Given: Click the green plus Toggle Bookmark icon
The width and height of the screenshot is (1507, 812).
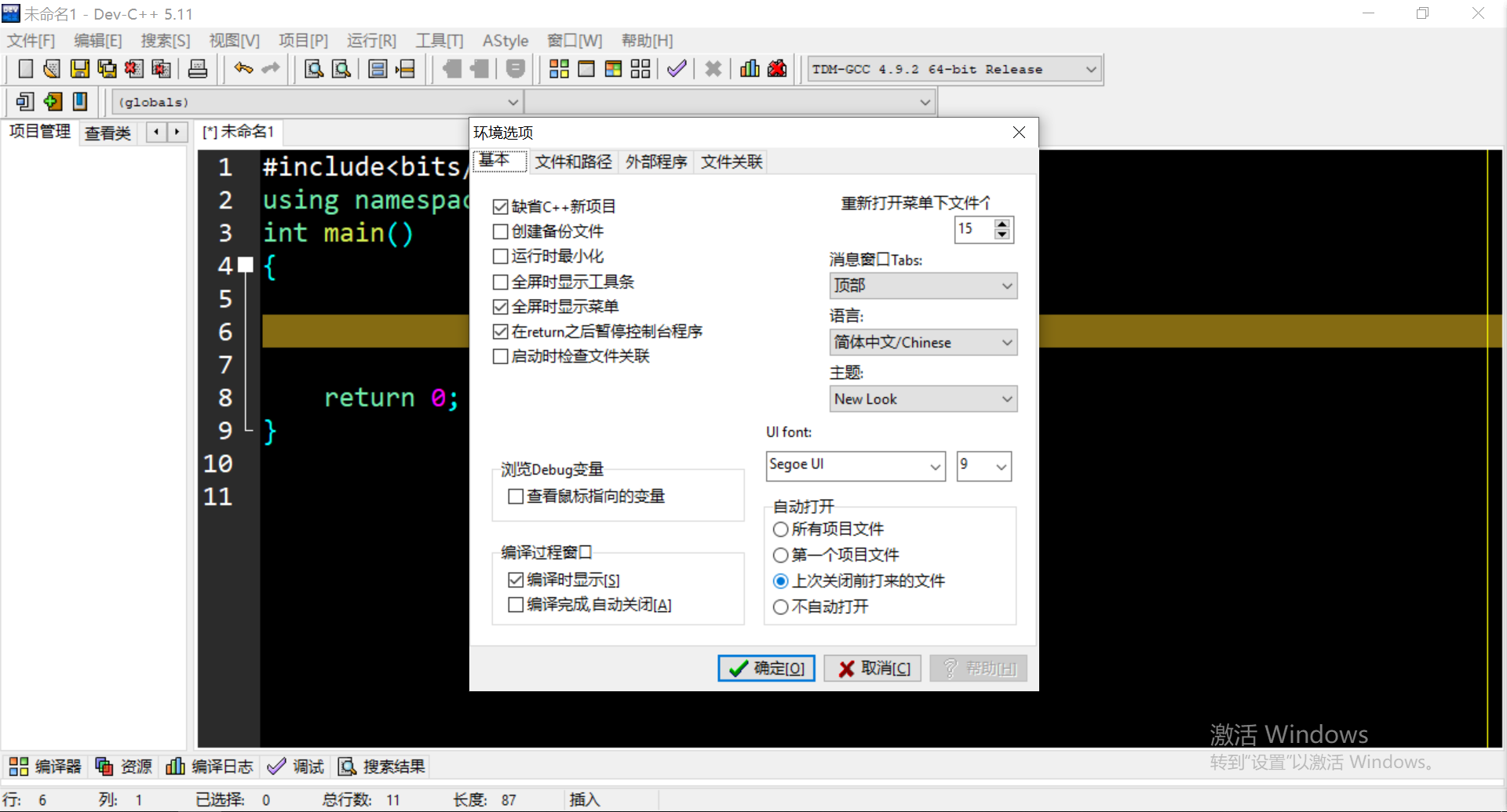Looking at the screenshot, I should 53,101.
